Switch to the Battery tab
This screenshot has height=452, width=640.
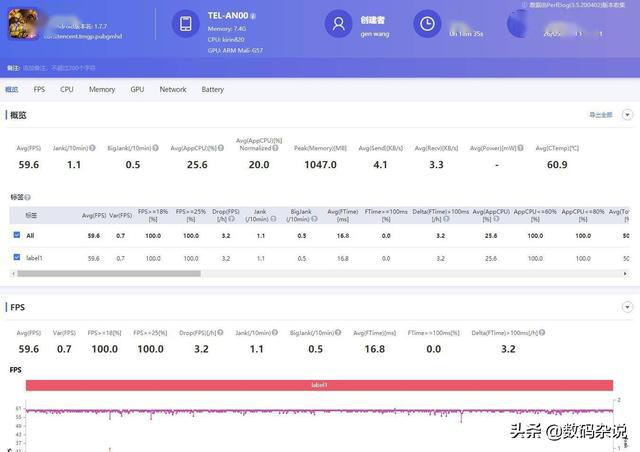[x=213, y=89]
